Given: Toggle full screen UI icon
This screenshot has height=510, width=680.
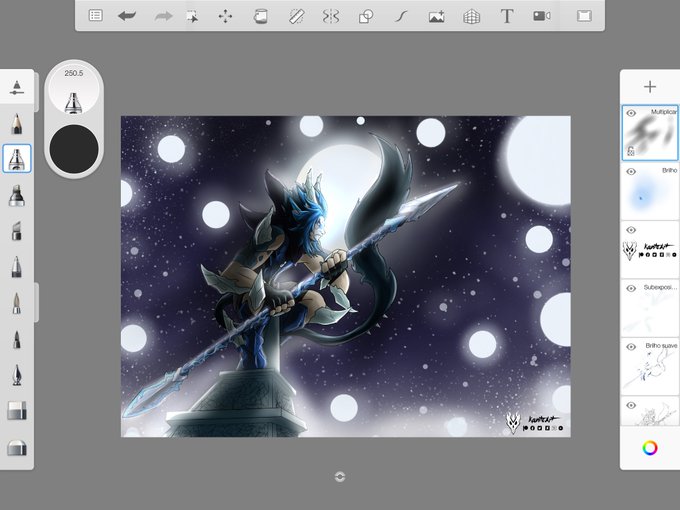Looking at the screenshot, I should (584, 16).
